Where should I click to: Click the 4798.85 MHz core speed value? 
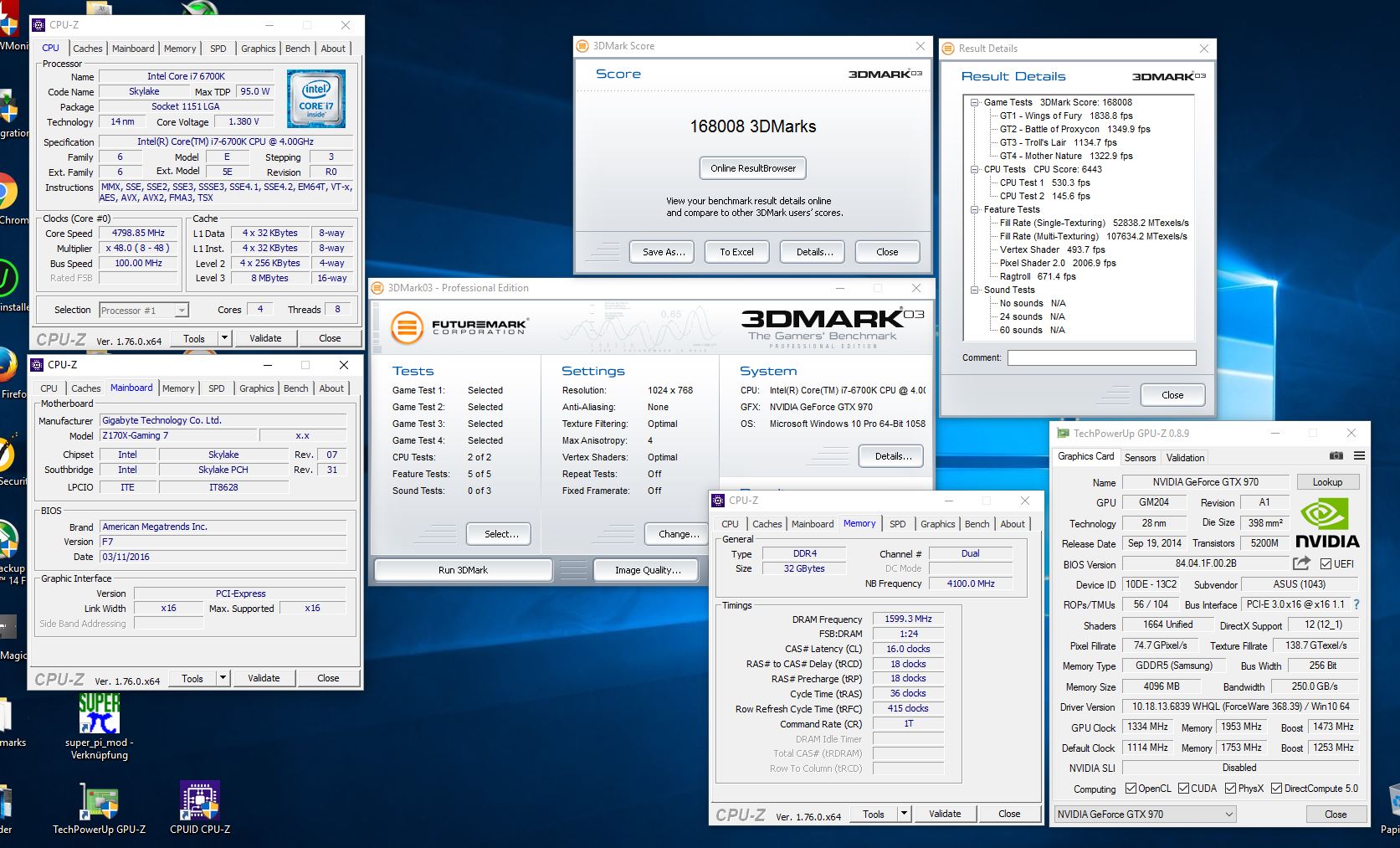tap(138, 234)
